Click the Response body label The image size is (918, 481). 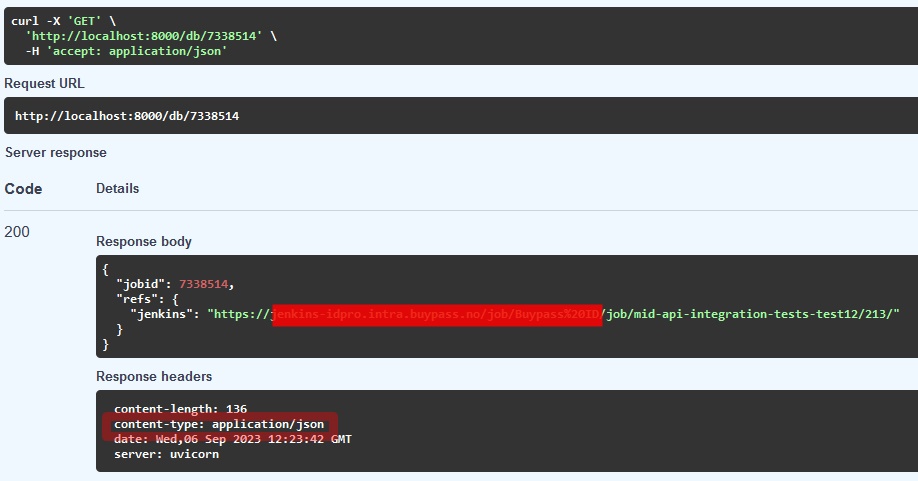(x=144, y=241)
